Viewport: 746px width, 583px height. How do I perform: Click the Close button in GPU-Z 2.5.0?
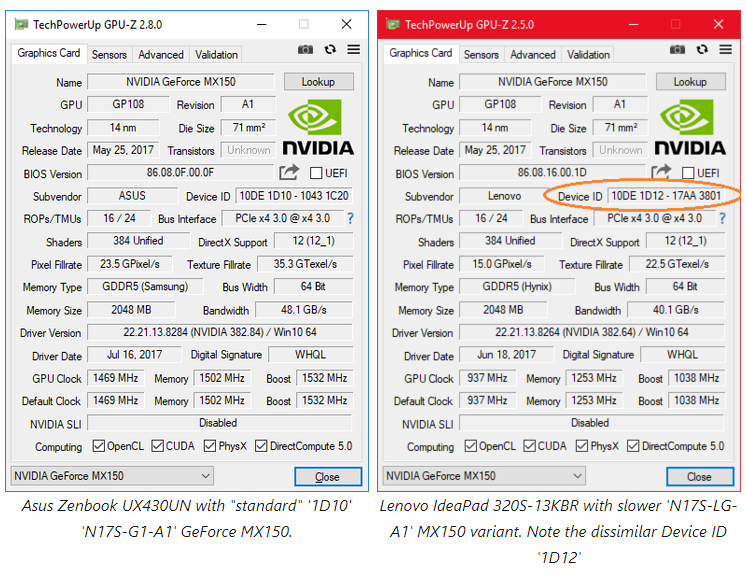tap(700, 476)
